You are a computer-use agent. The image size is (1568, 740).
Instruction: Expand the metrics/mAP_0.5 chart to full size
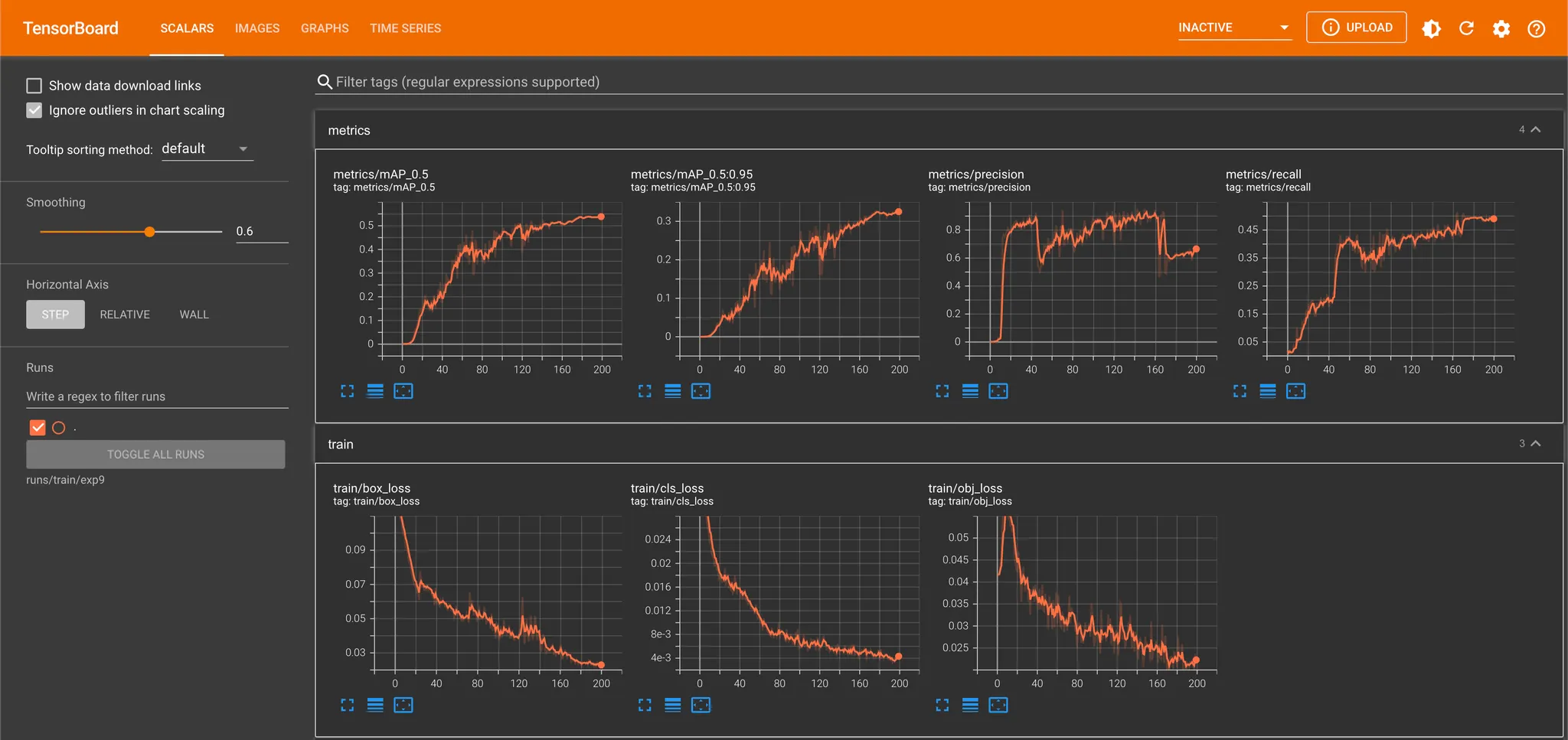tap(348, 391)
